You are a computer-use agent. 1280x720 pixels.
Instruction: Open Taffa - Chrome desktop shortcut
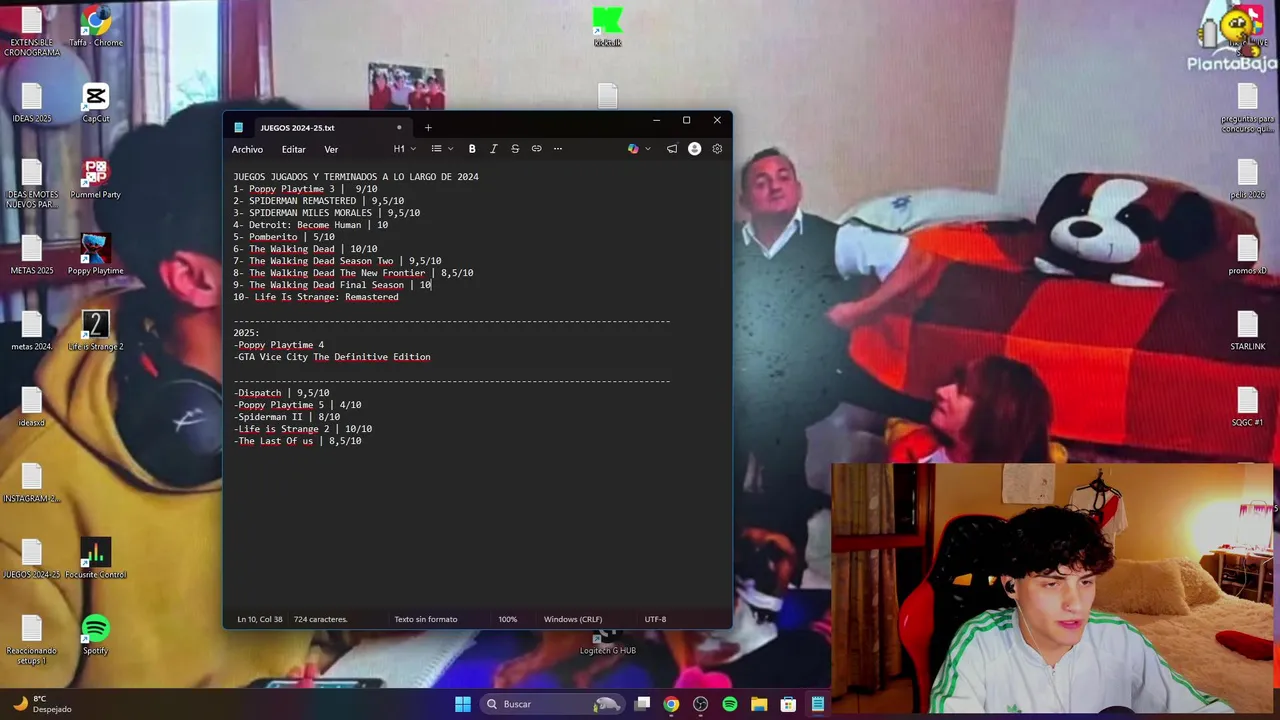click(x=96, y=27)
